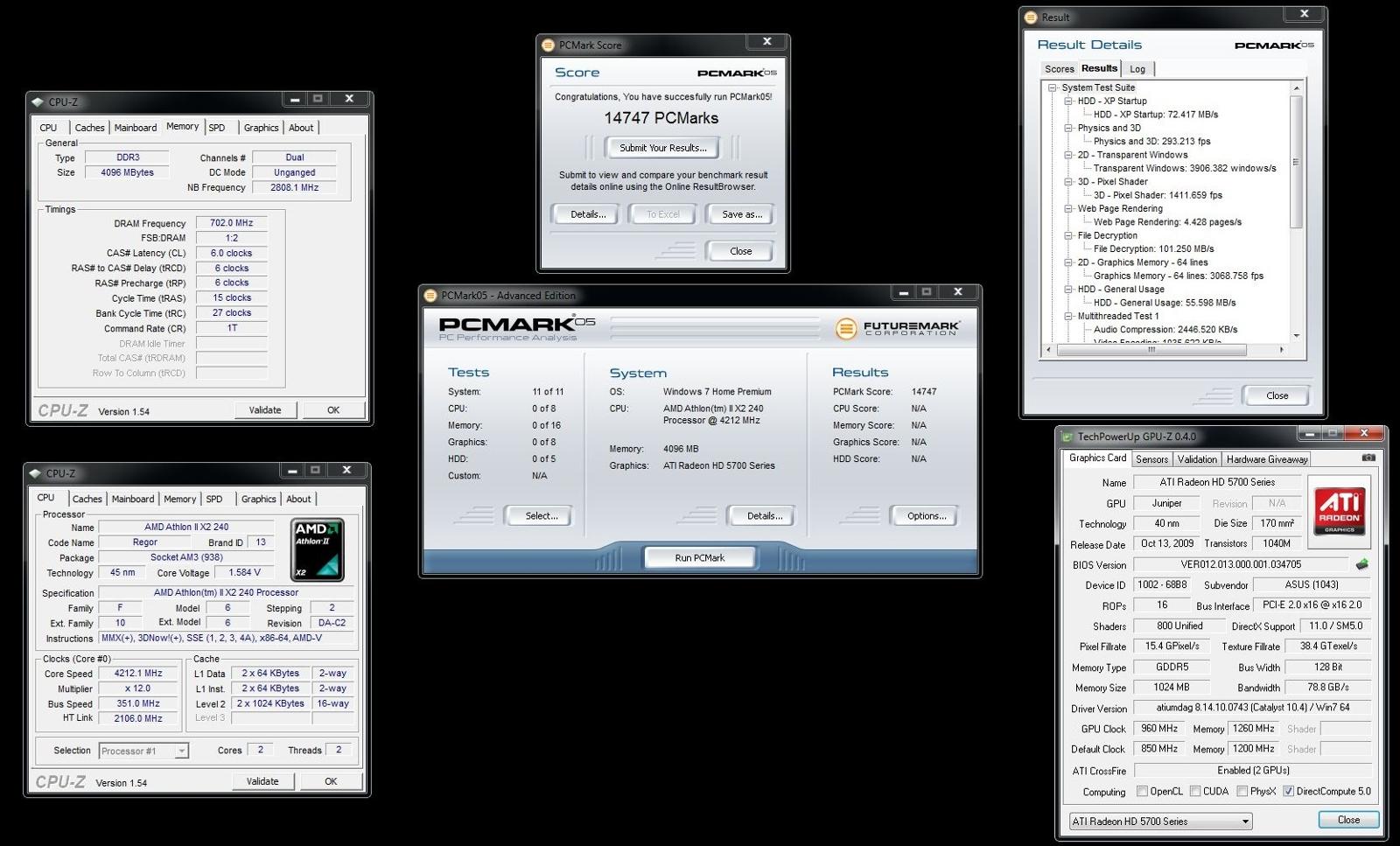
Task: Open Mainboard tab in CPU-Z memory timings window
Action: point(136,128)
